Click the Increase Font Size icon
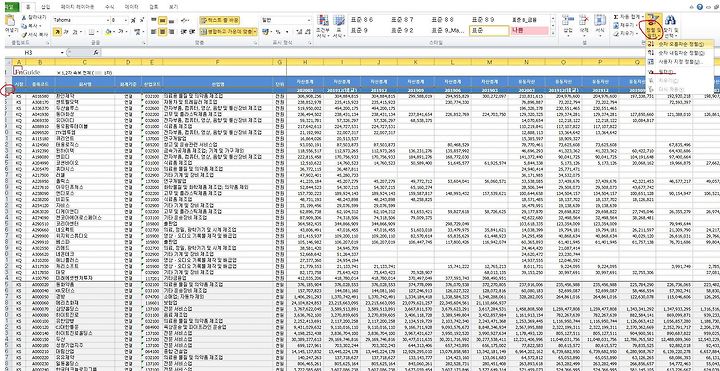 coord(133,20)
